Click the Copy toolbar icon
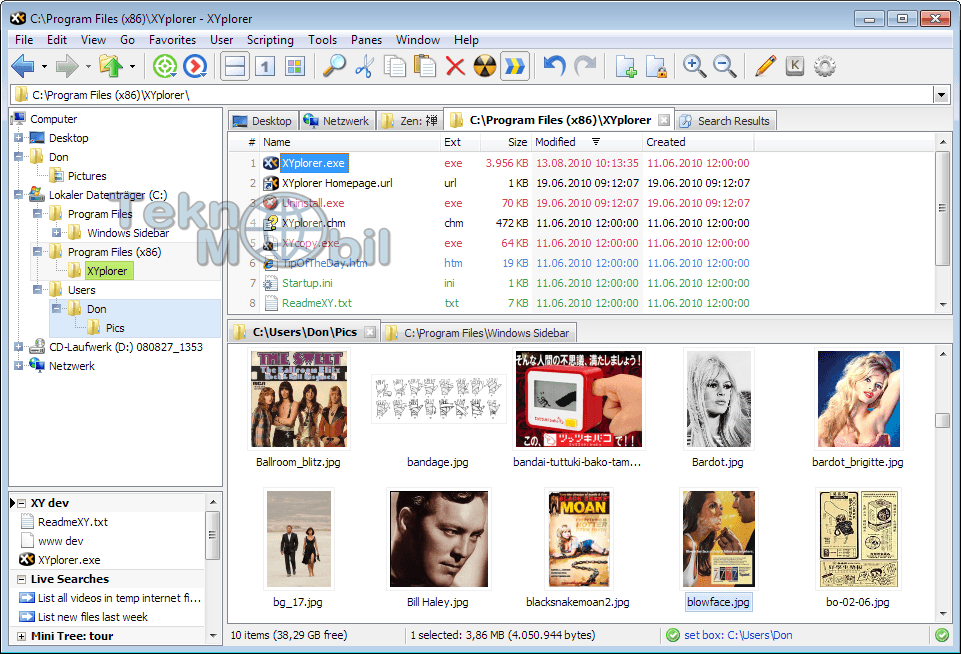961x654 pixels. pyautogui.click(x=395, y=66)
